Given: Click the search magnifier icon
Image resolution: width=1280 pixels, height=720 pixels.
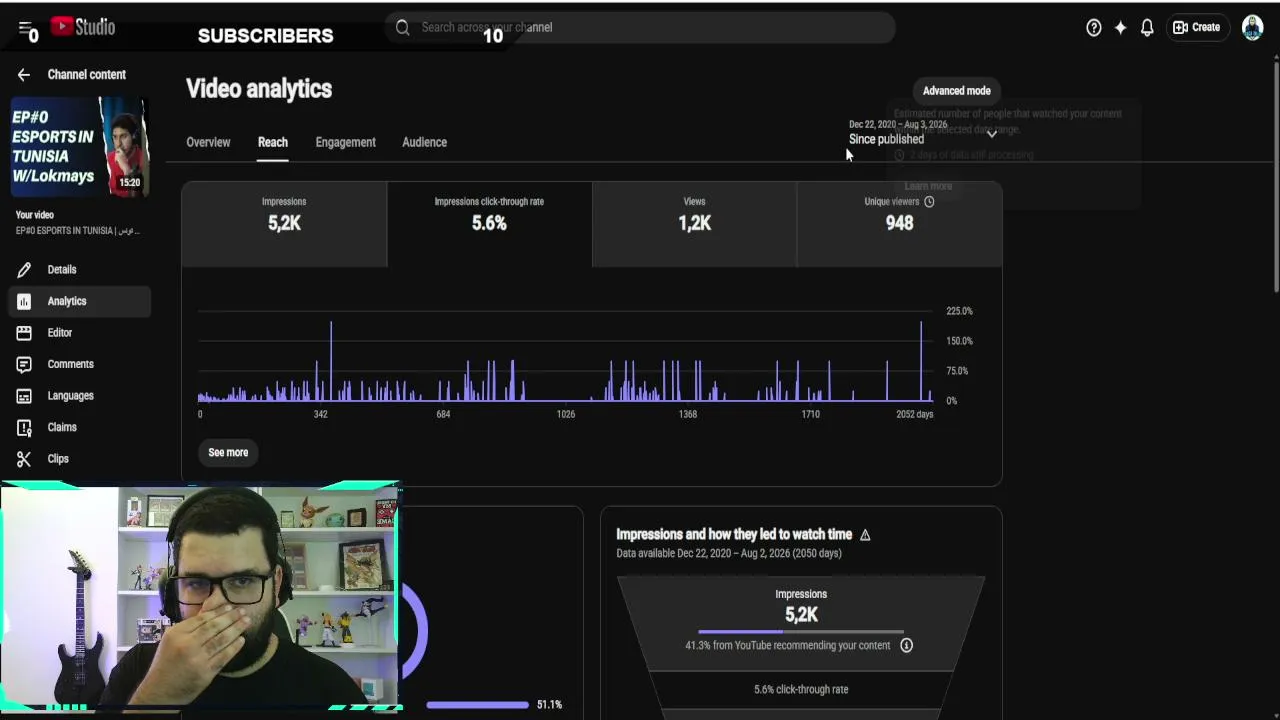Looking at the screenshot, I should coord(403,28).
